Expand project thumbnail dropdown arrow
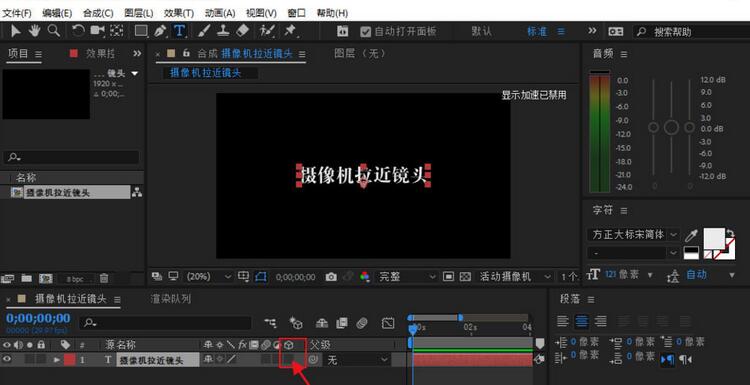The image size is (750, 385). point(135,74)
